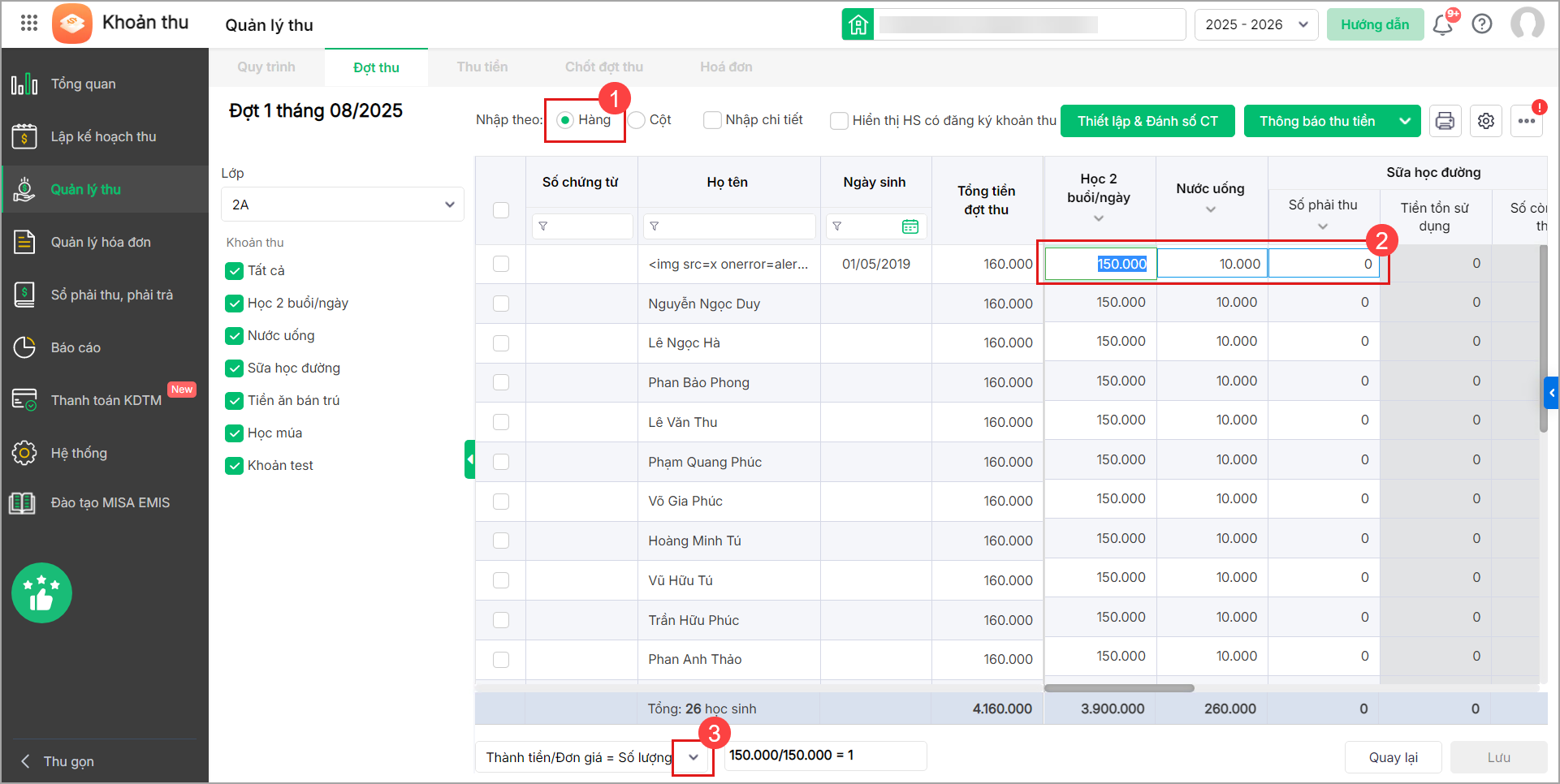This screenshot has width=1560, height=784.
Task: Expand the Thông báo thu tiền dropdown arrow
Action: tap(1405, 121)
